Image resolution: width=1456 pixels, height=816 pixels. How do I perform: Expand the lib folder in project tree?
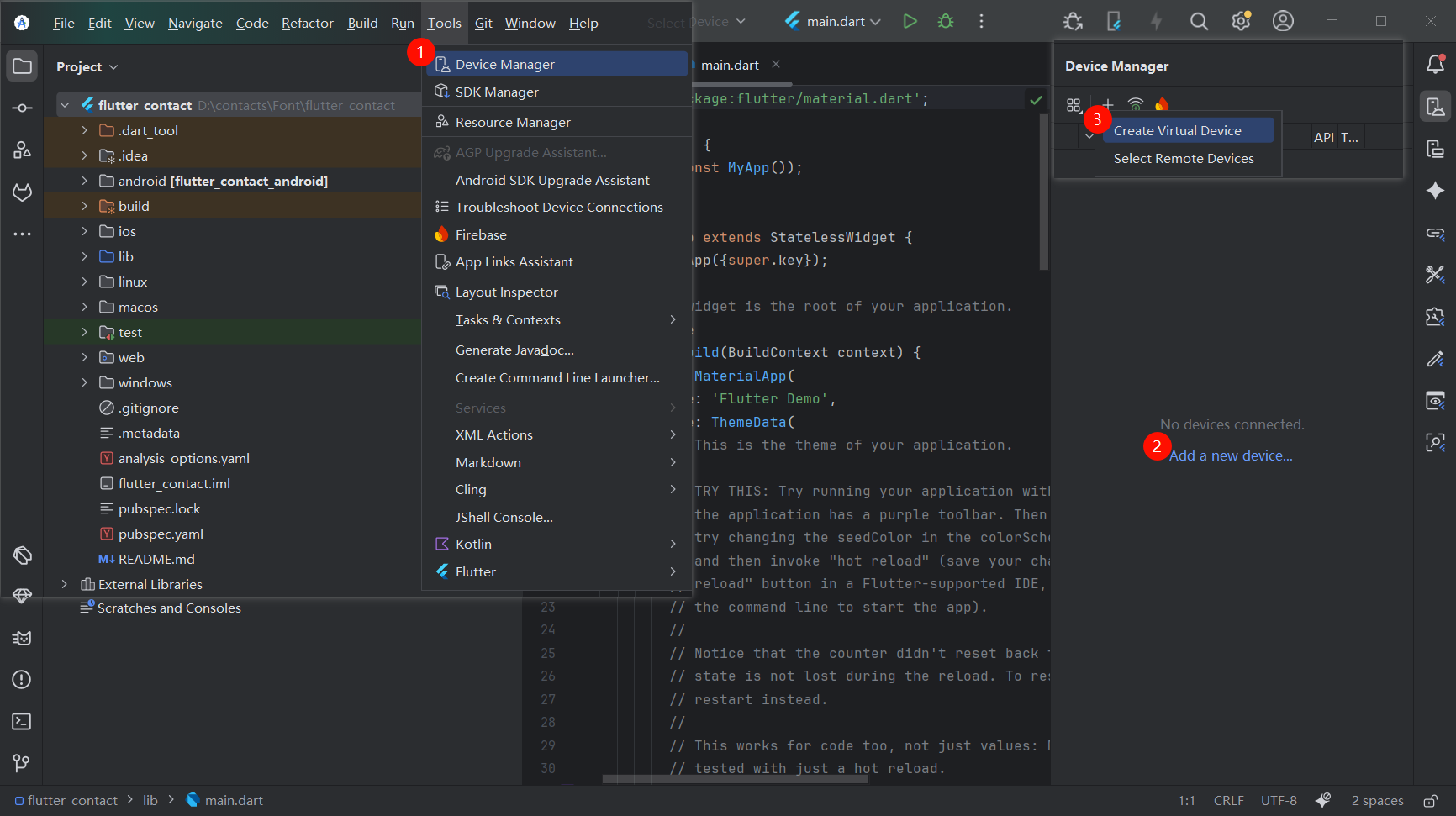click(x=84, y=256)
